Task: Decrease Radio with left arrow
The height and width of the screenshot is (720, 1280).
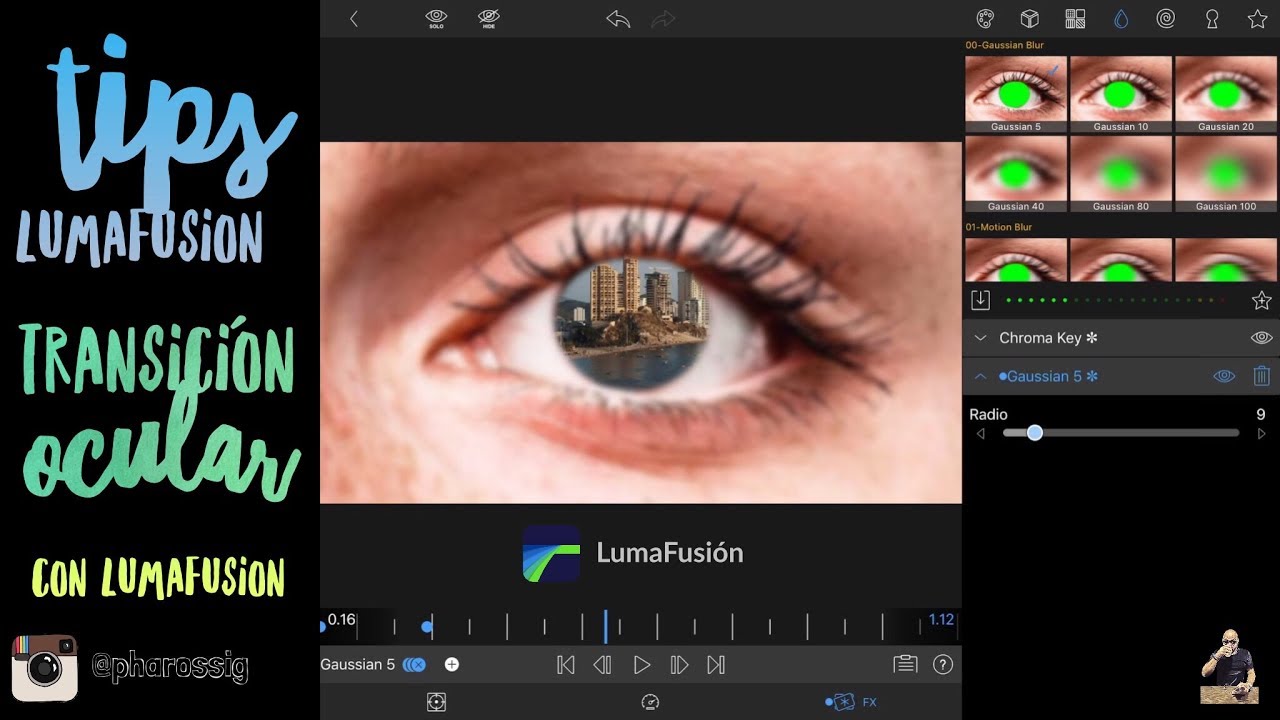Action: click(x=980, y=433)
